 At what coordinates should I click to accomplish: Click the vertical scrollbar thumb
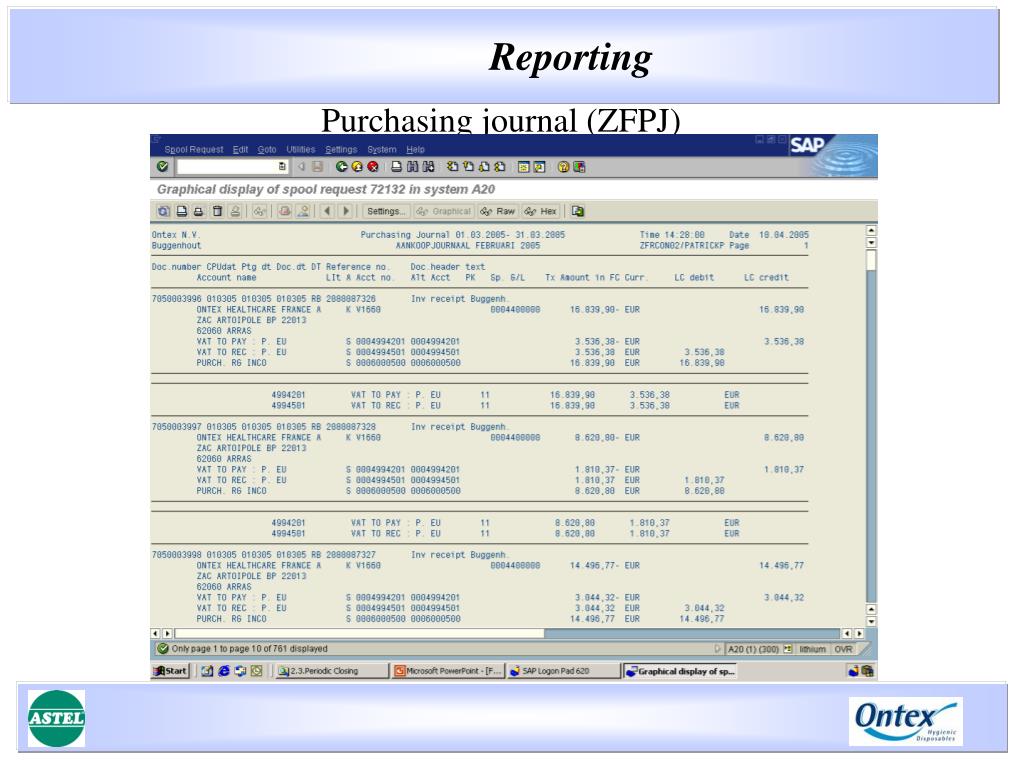871,260
